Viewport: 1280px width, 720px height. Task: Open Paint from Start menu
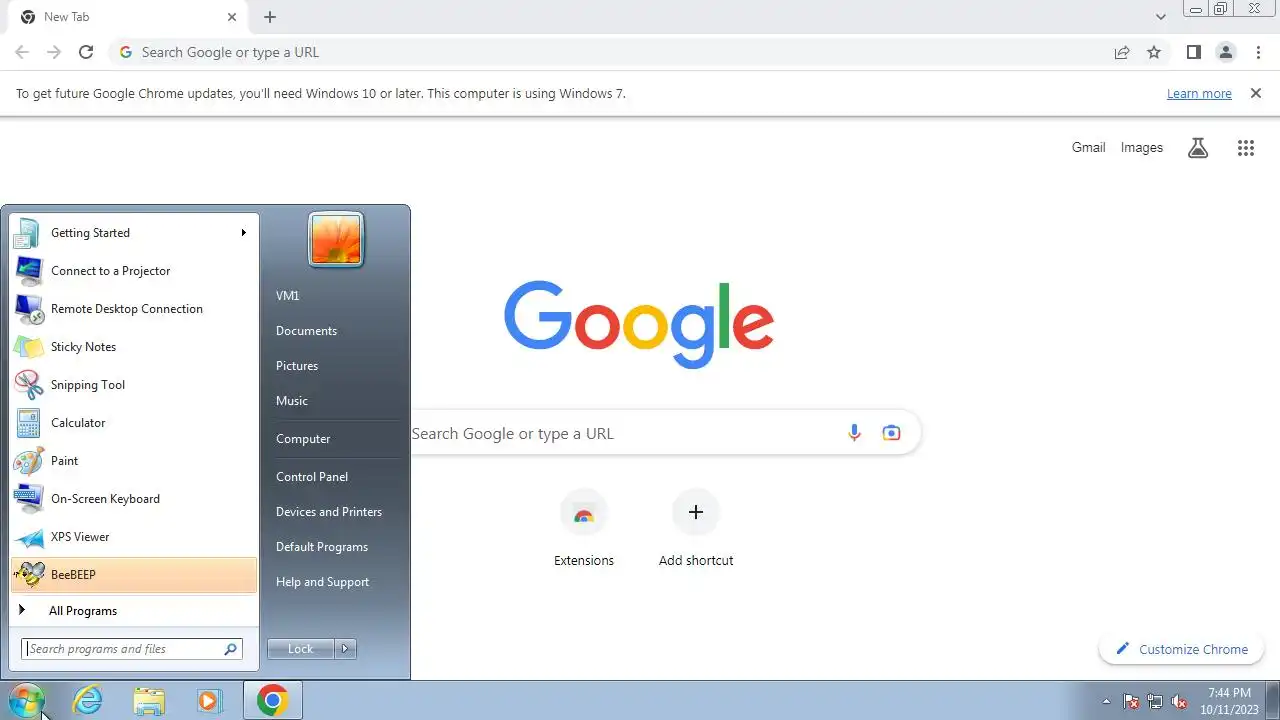[x=134, y=461]
